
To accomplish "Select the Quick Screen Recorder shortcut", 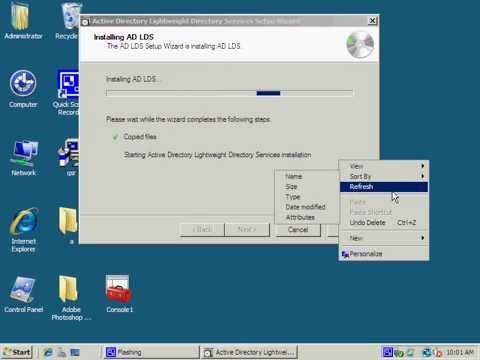I will pos(67,92).
